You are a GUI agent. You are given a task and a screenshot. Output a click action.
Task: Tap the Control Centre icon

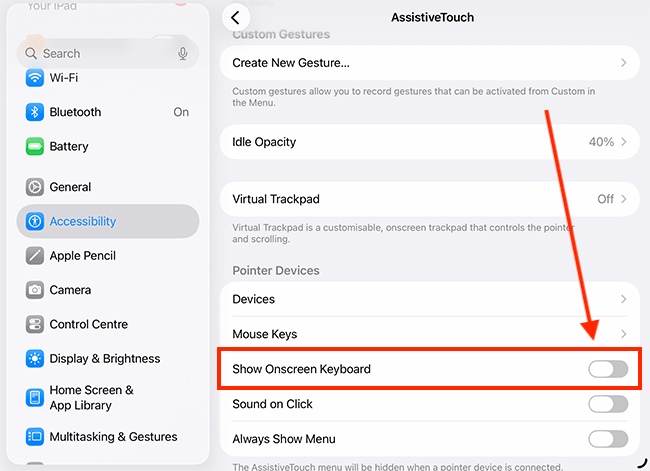click(35, 324)
